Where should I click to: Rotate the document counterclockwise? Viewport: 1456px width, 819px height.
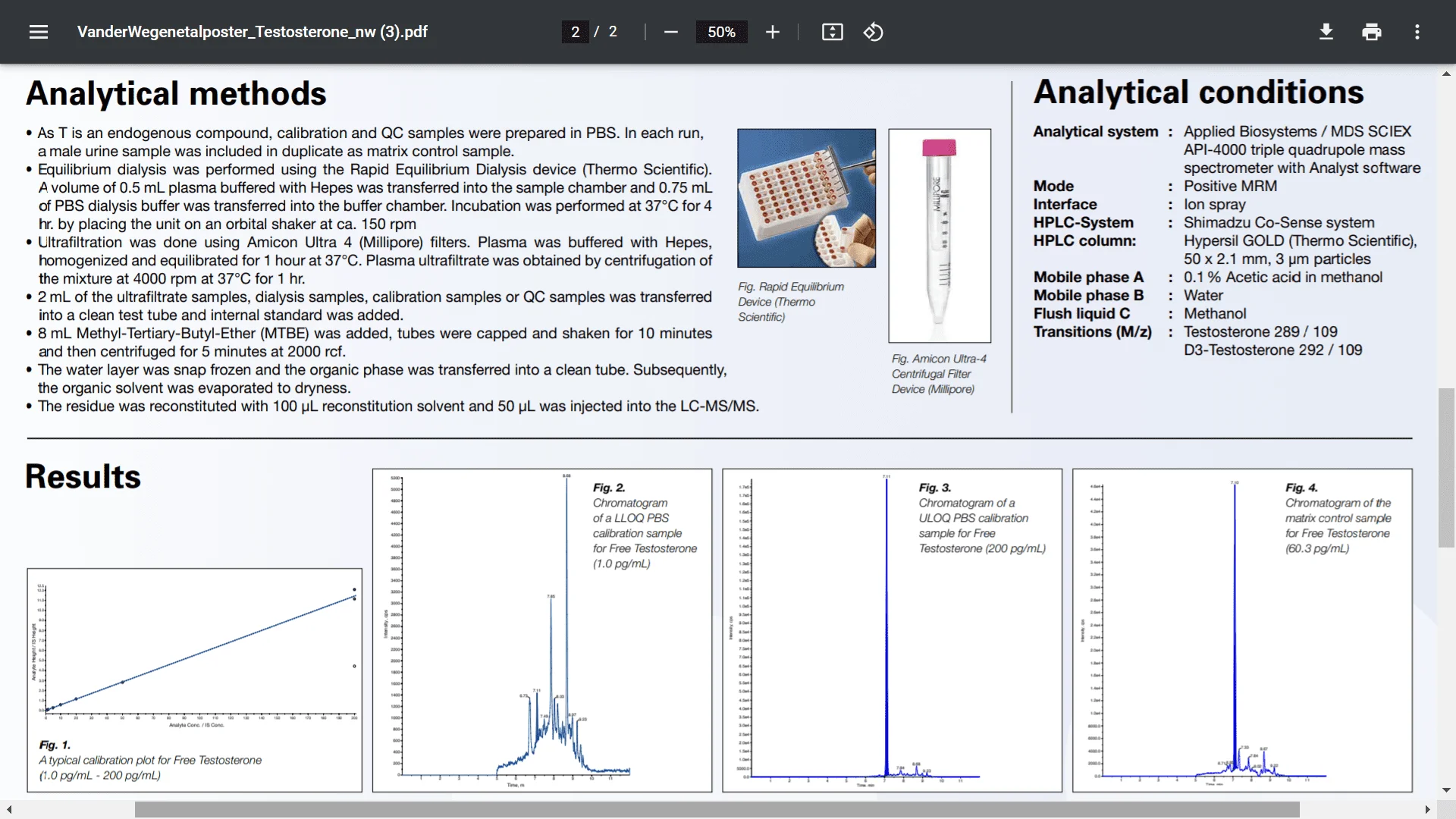click(873, 32)
